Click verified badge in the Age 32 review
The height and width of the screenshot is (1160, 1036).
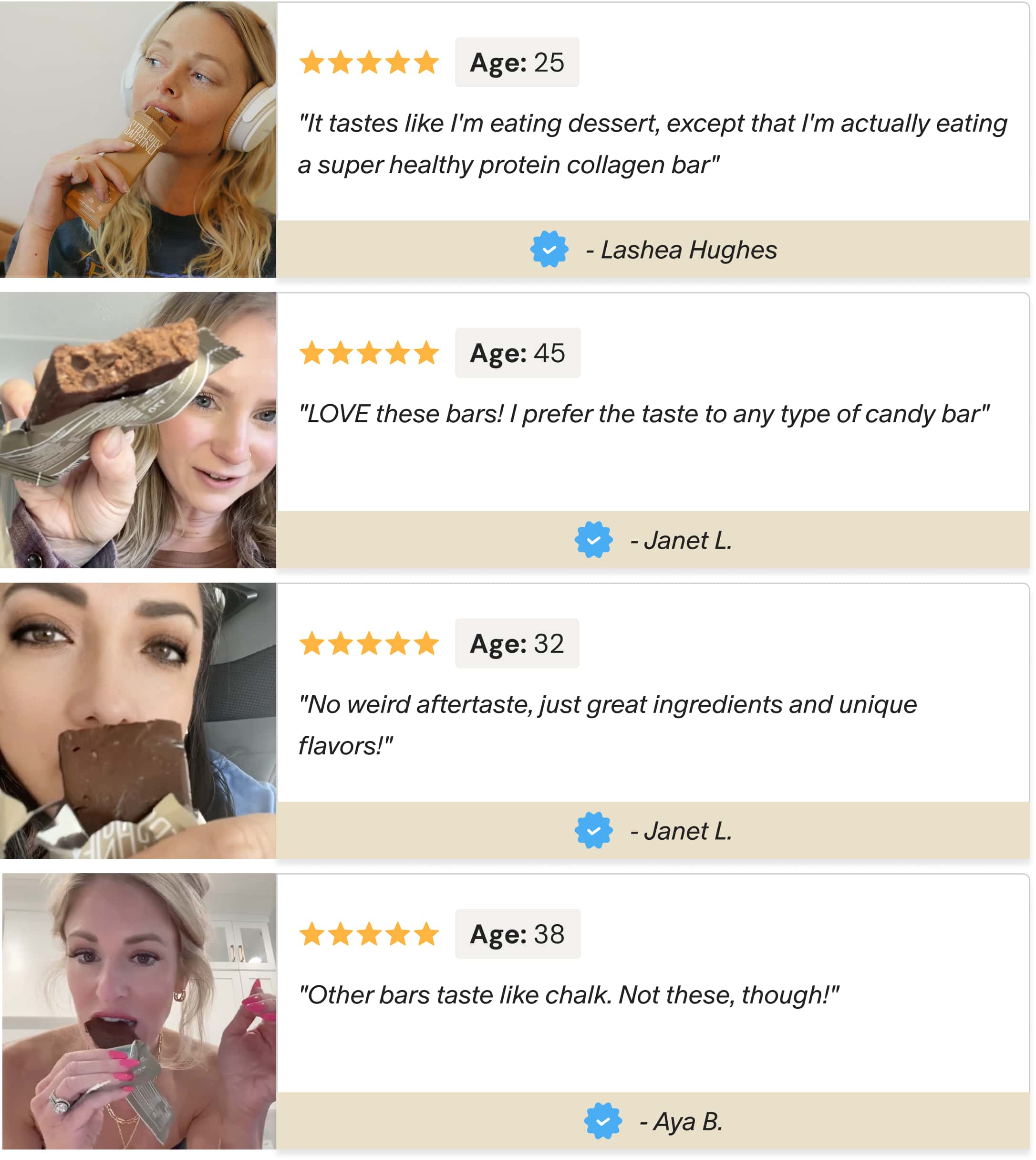pyautogui.click(x=593, y=830)
